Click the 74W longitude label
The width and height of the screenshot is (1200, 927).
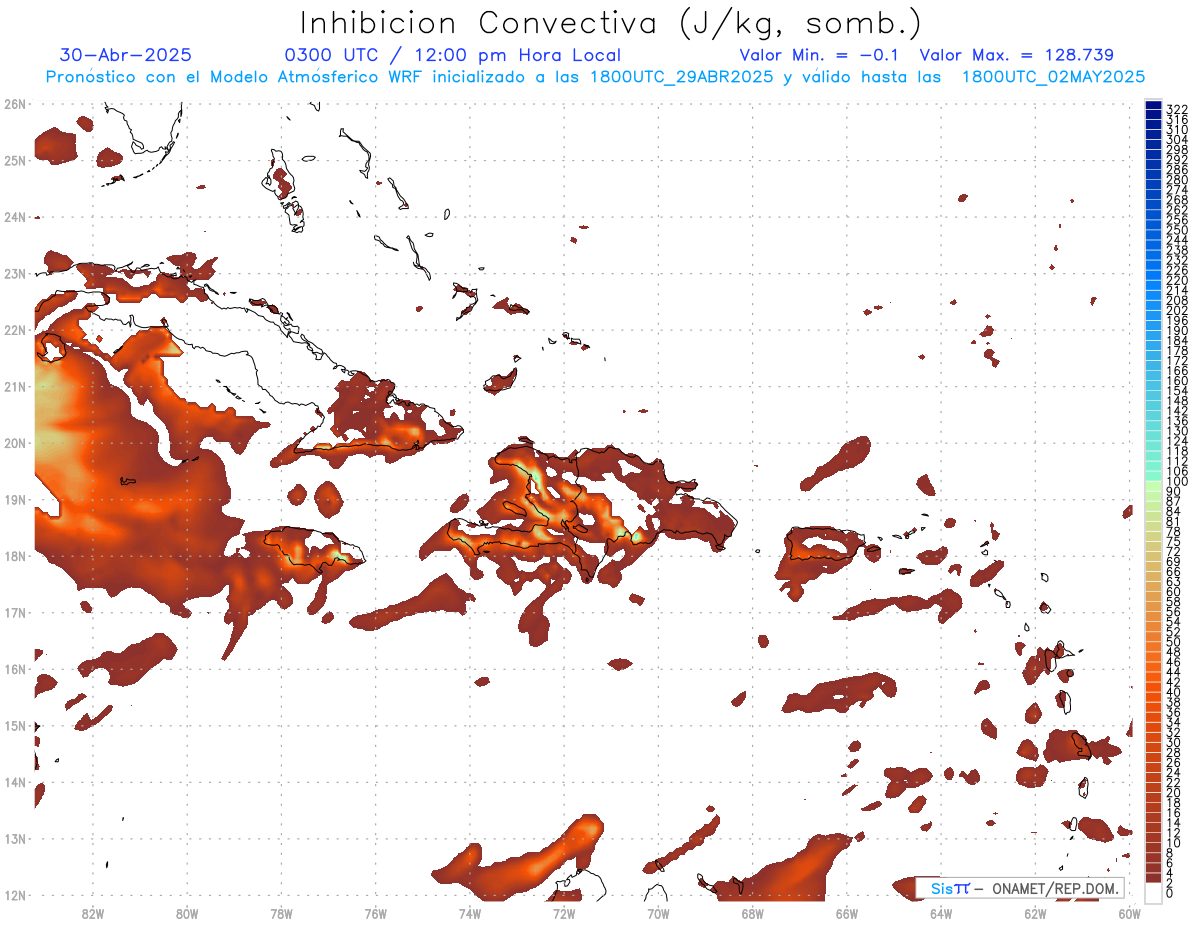coord(469,913)
